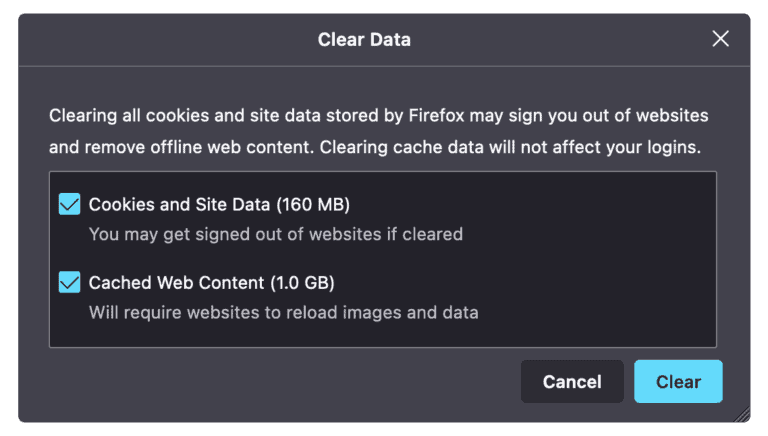Click "You may get signed out" description
This screenshot has height=436, width=768.
(x=276, y=234)
